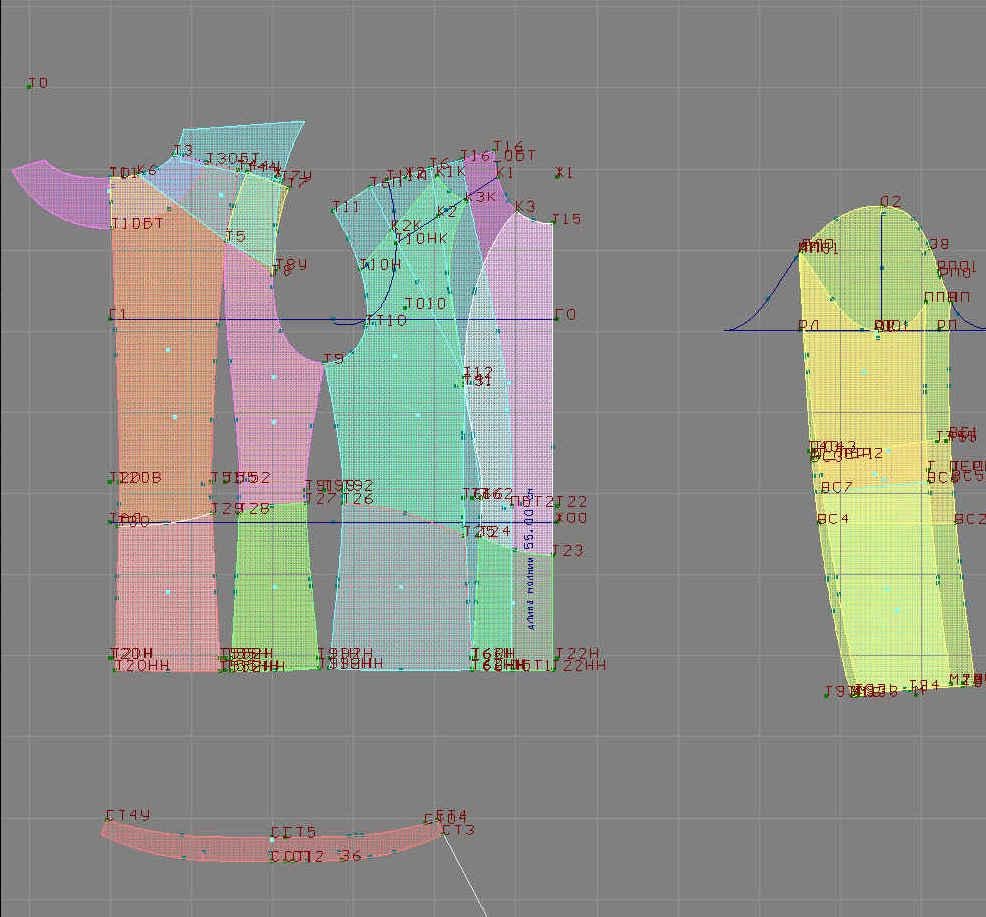
Task: Click the "T20HH" hem label
Action: click(142, 665)
